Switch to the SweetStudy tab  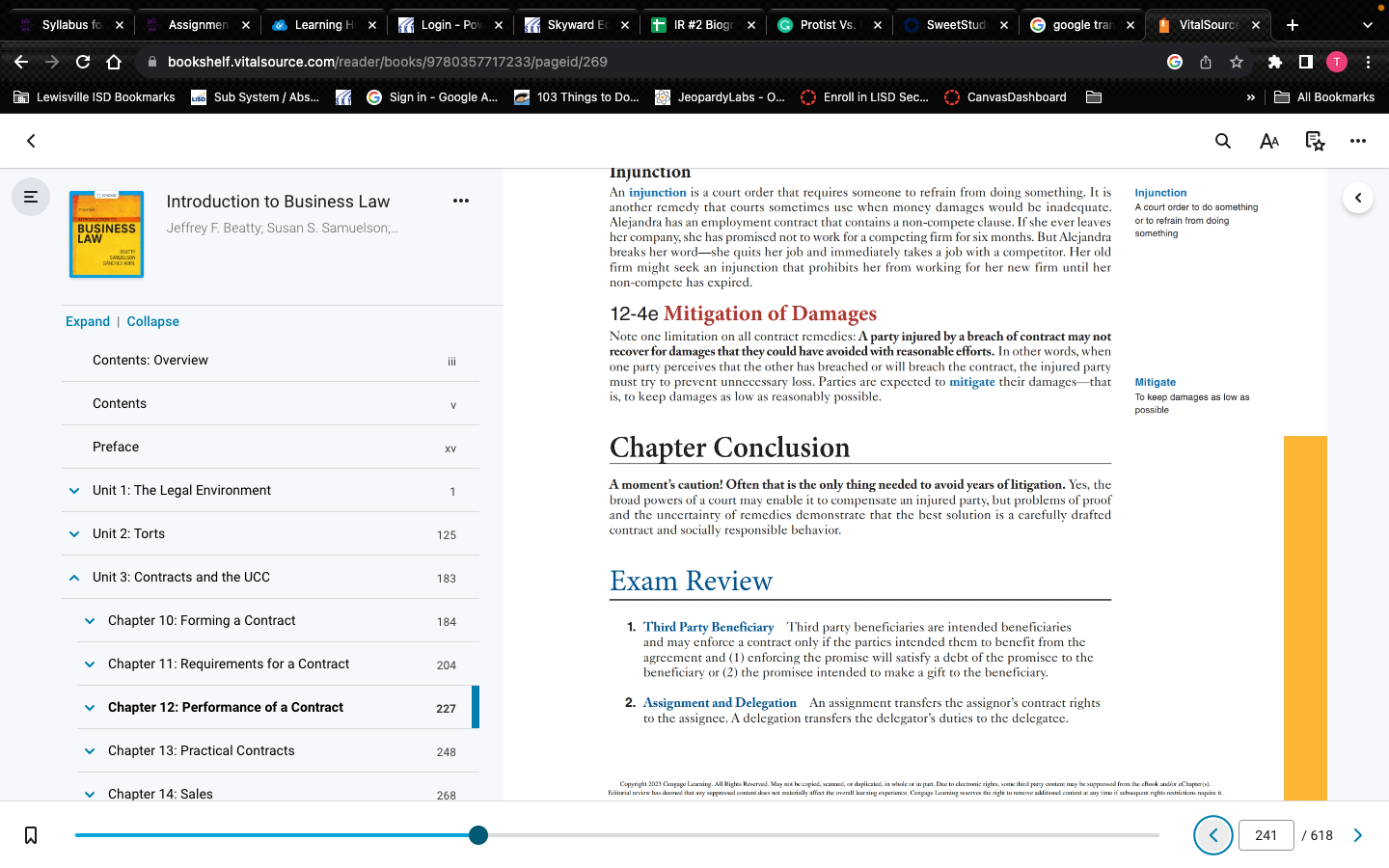955,25
